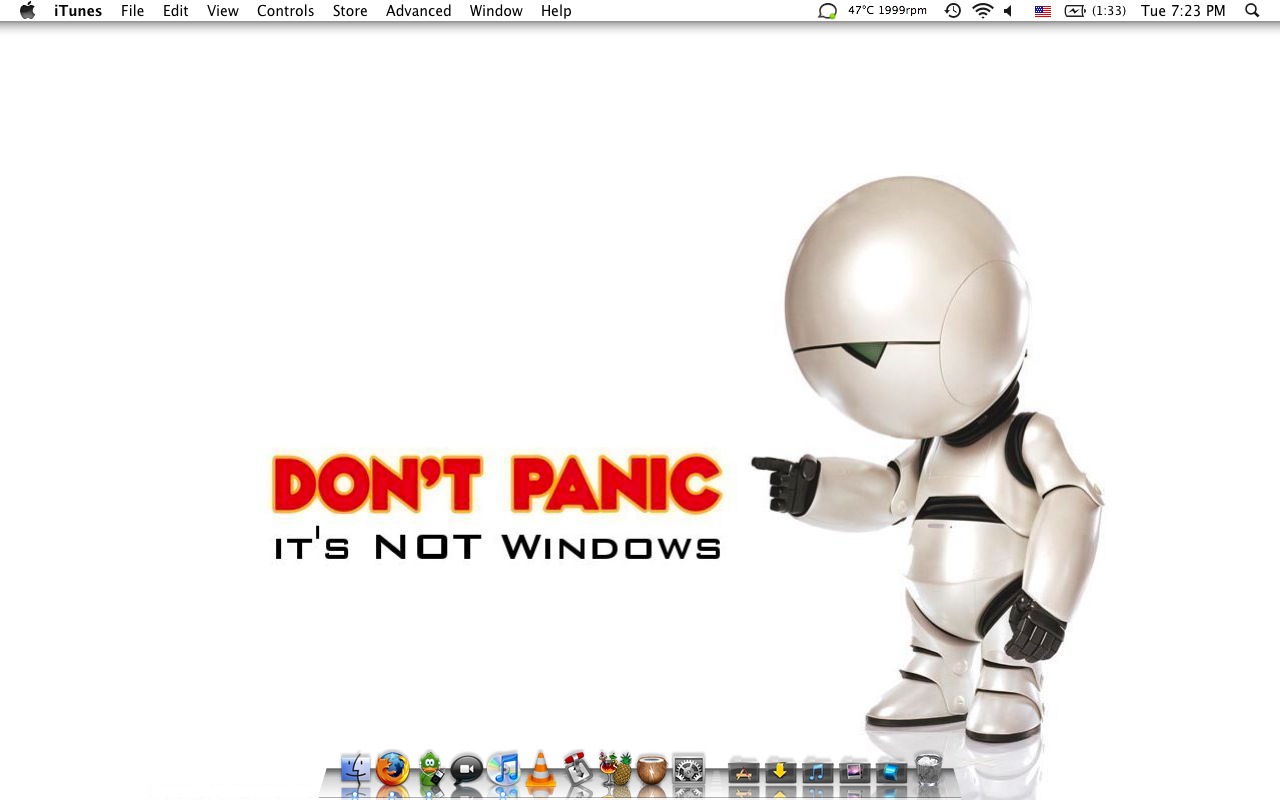The height and width of the screenshot is (800, 1280).
Task: Open the Advanced menu
Action: point(419,11)
